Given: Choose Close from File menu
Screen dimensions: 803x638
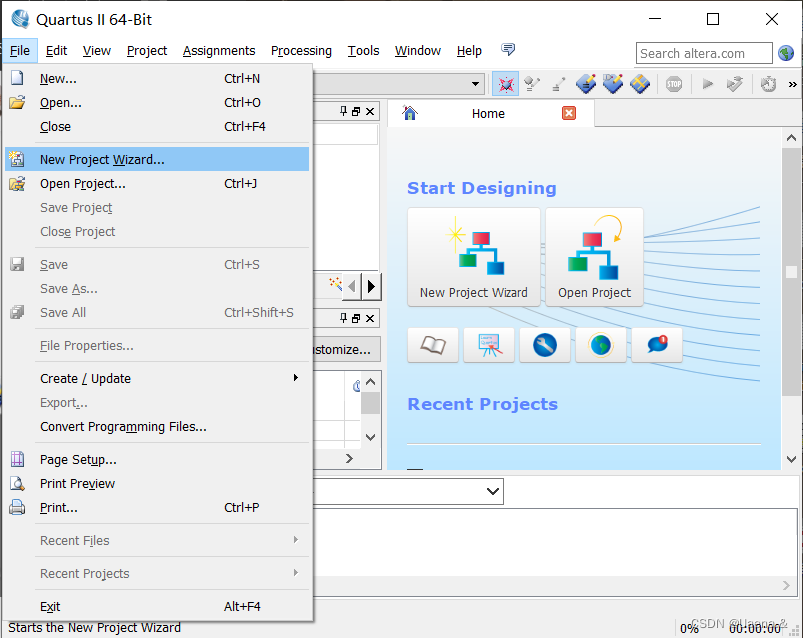Looking at the screenshot, I should pos(157,126).
